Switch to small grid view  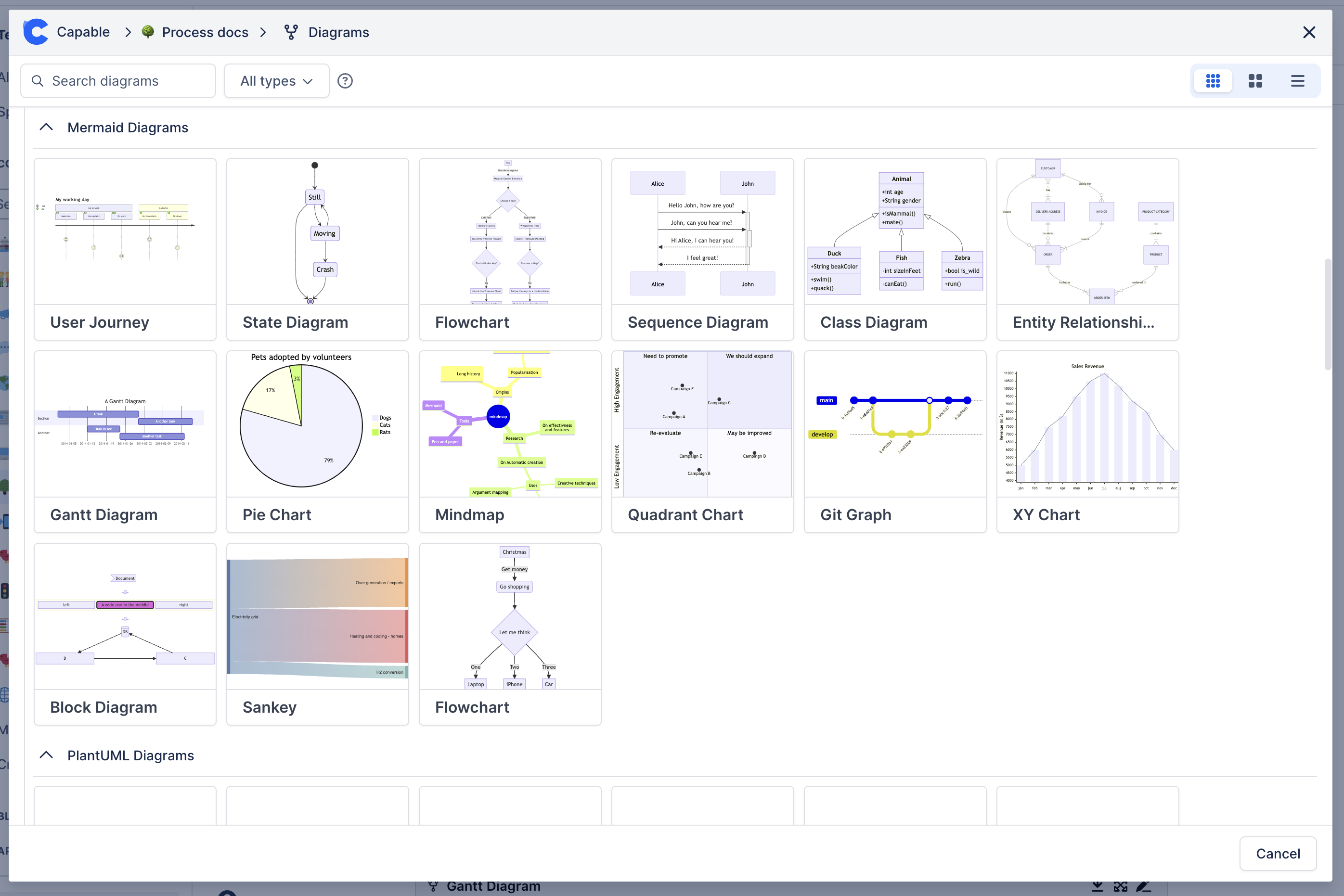(1213, 81)
